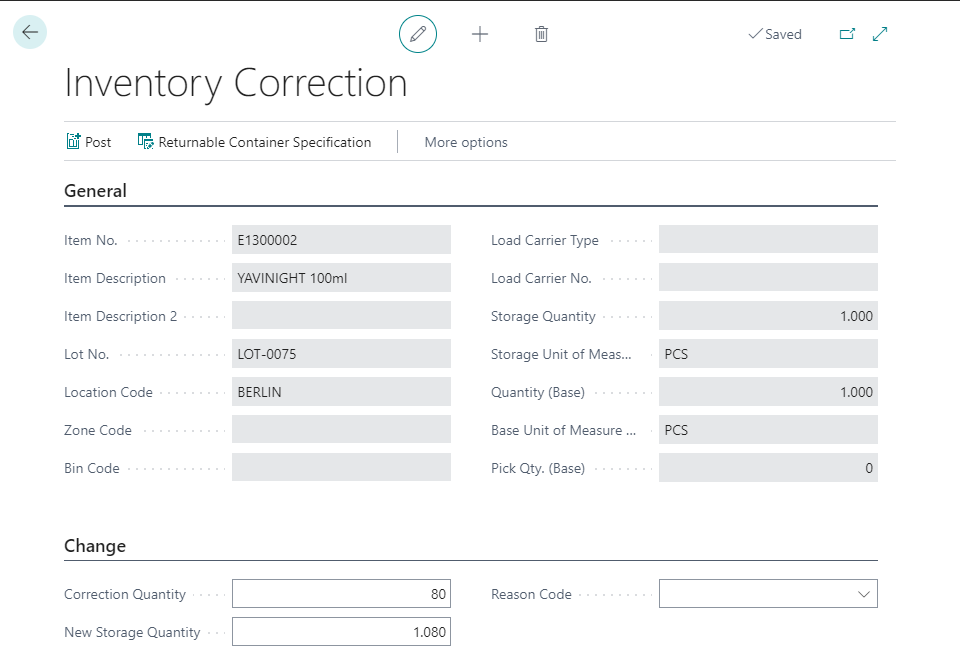This screenshot has width=960, height=666.
Task: Click Item Description value YAVINIGHT 100ml
Action: tap(341, 278)
